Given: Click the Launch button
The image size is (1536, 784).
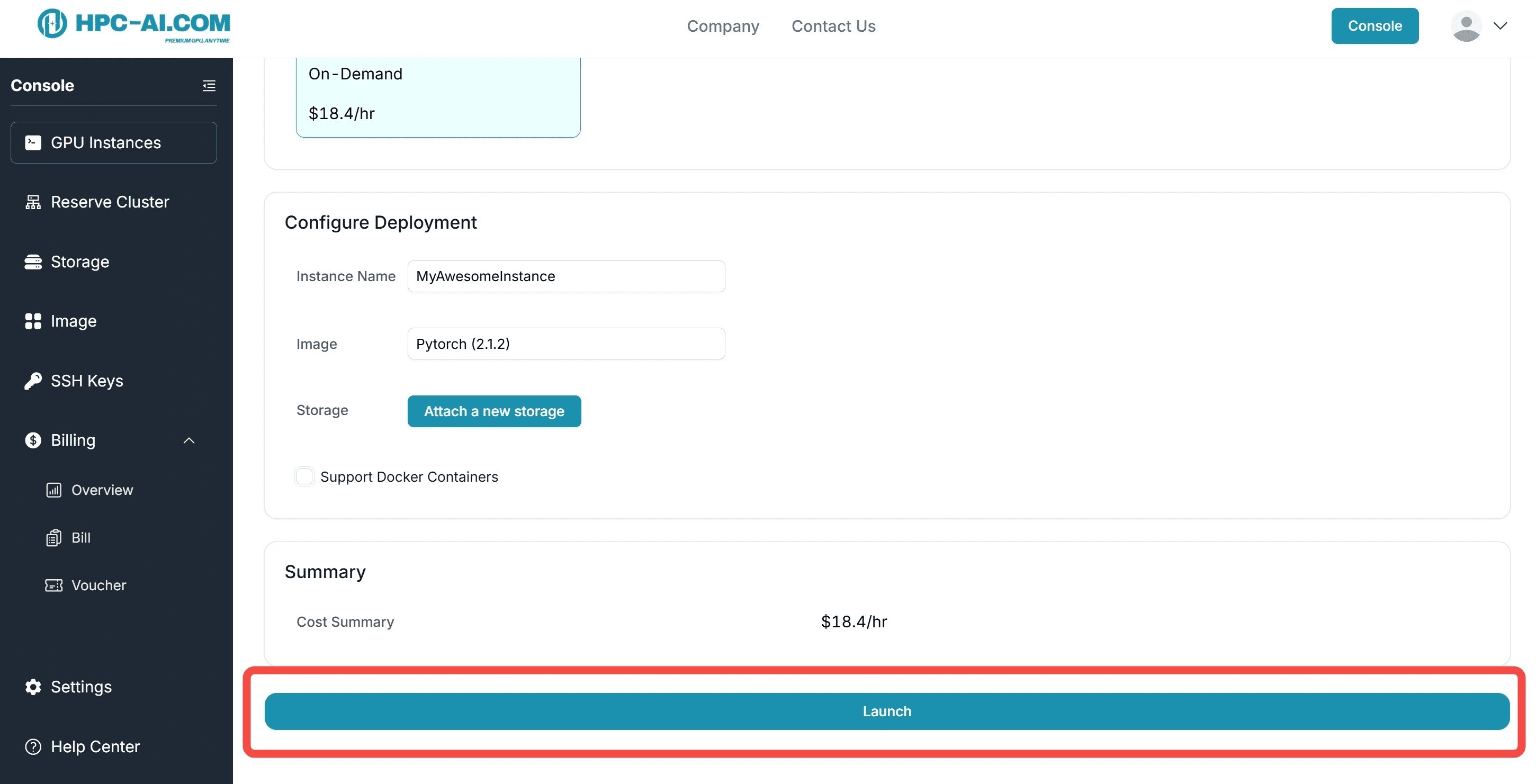Looking at the screenshot, I should pos(887,711).
